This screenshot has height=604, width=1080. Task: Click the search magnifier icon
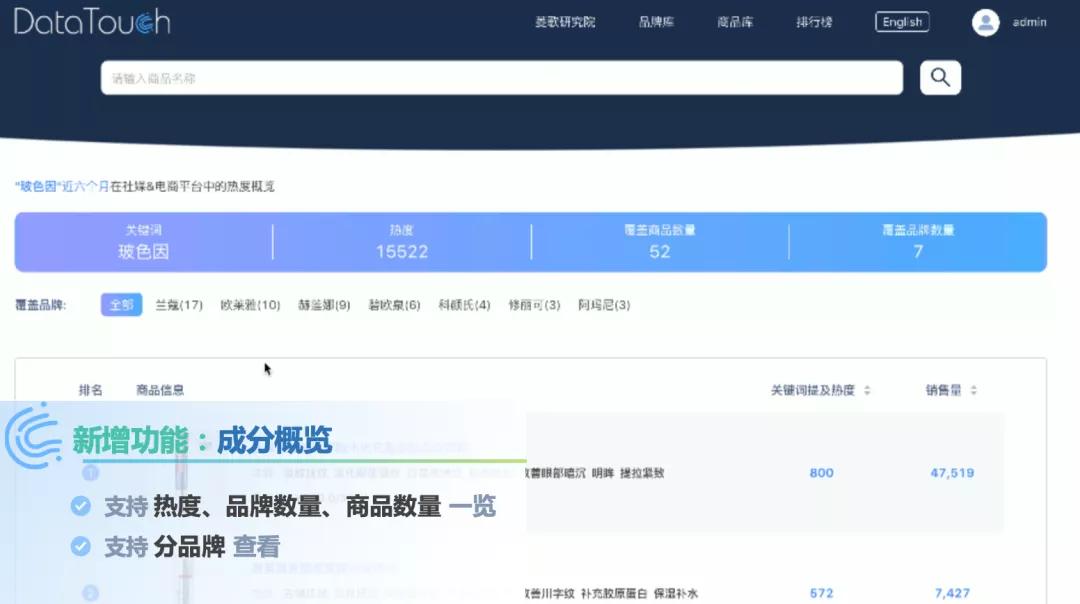tap(938, 77)
